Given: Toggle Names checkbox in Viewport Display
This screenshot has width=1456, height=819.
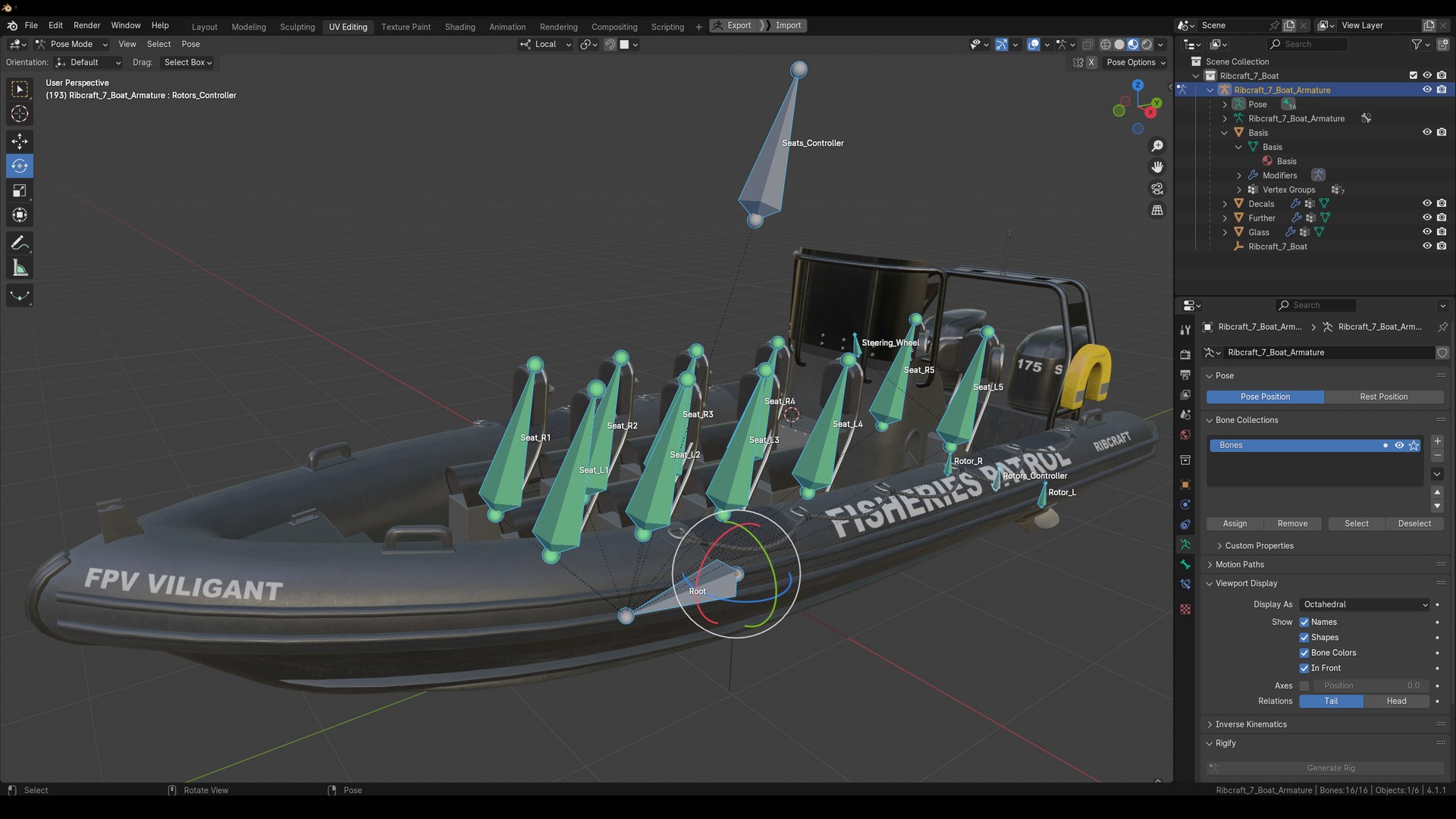Looking at the screenshot, I should (1304, 623).
